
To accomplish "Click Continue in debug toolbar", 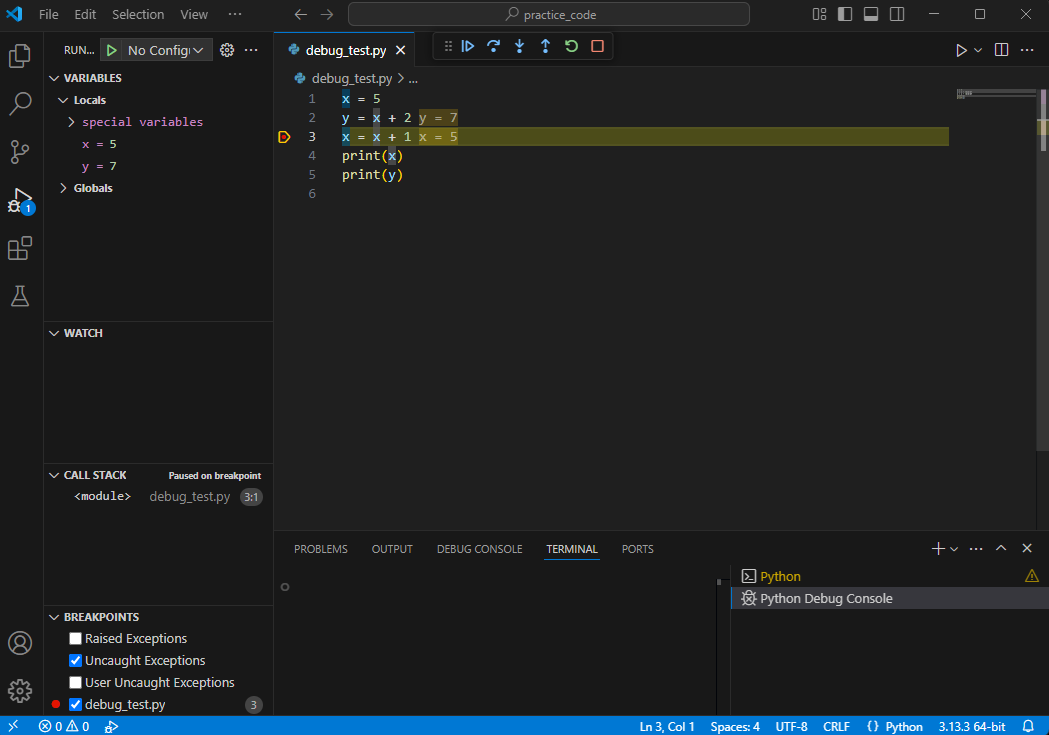I will [468, 46].
